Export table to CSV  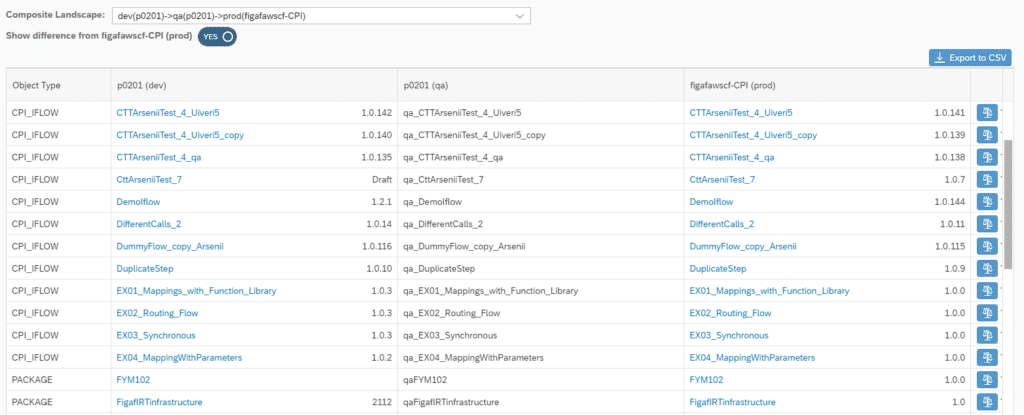tap(970, 58)
